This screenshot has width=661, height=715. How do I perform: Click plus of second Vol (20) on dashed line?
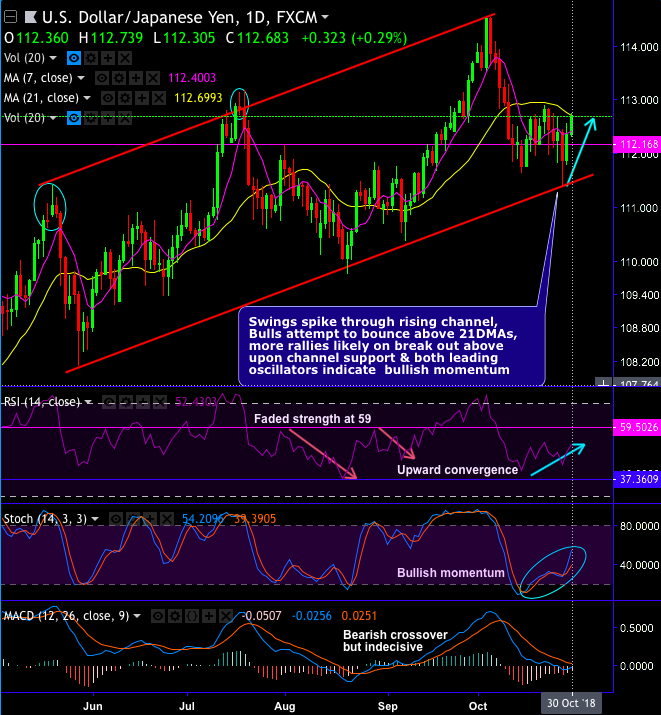point(108,118)
